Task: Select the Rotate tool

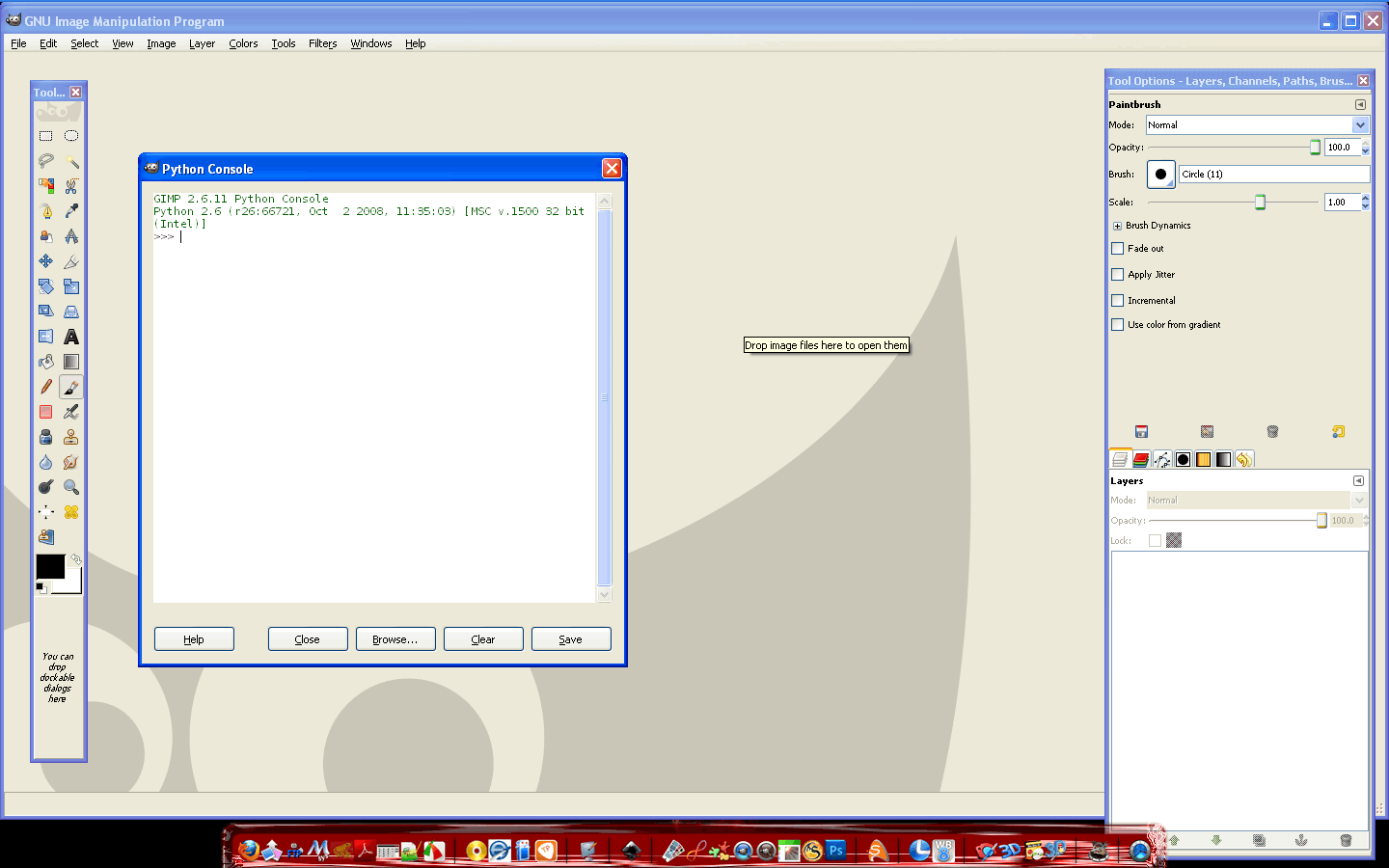Action: 45,286
